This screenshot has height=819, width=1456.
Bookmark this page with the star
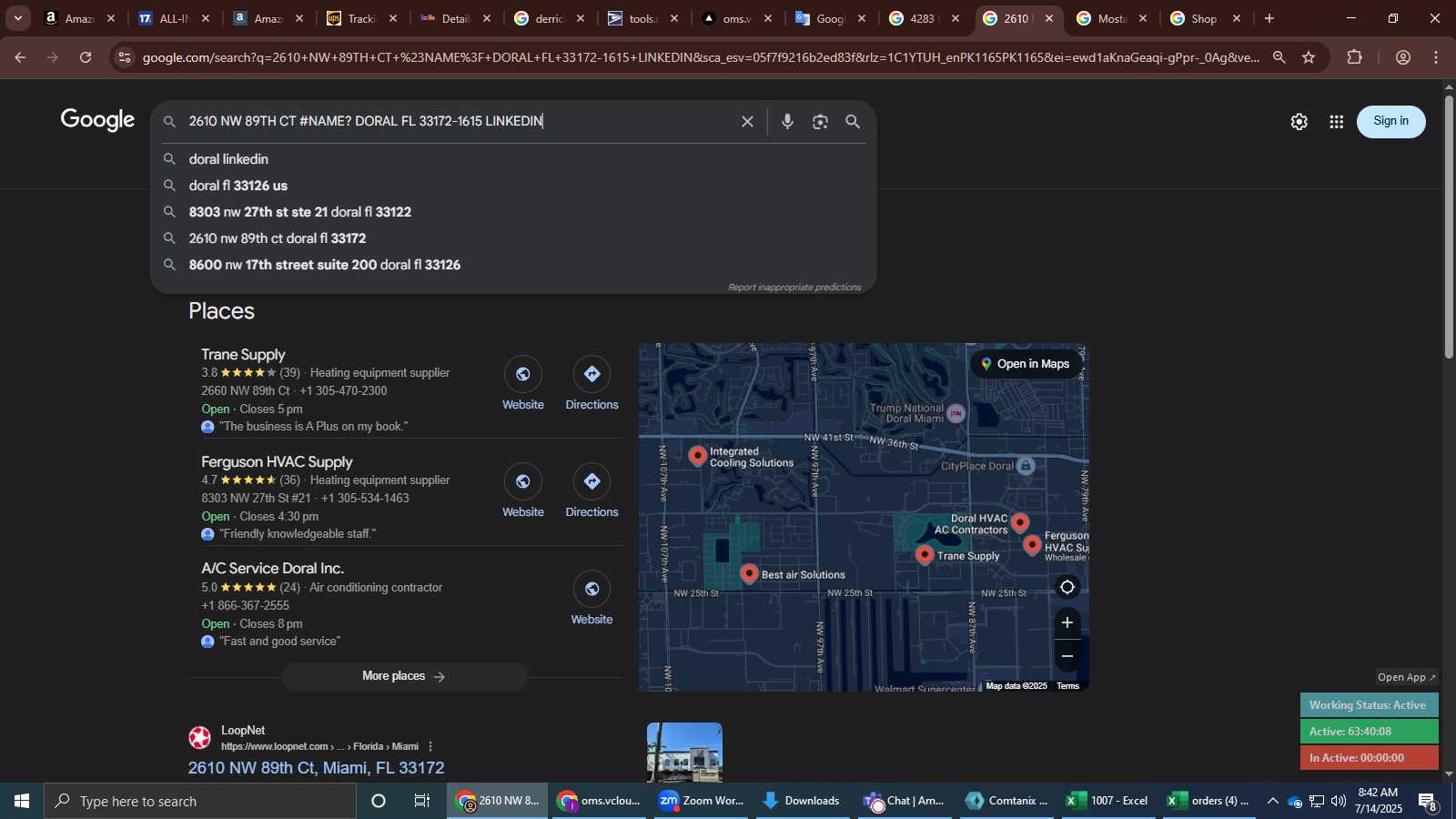[x=1309, y=57]
